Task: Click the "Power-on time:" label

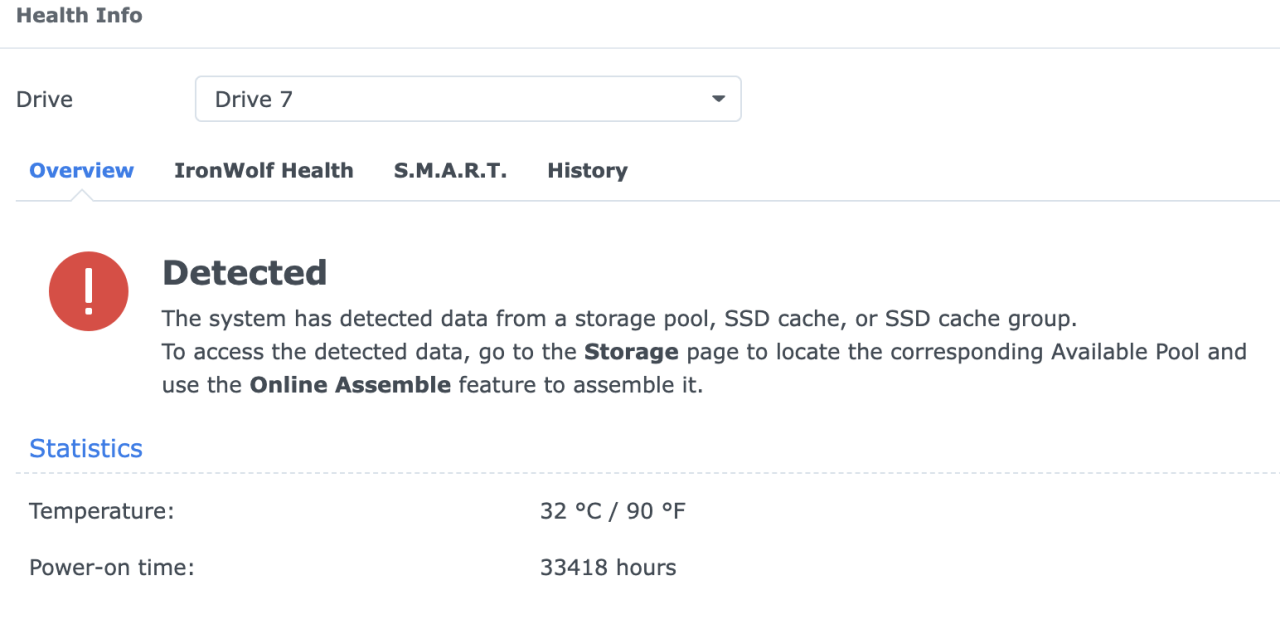Action: pos(111,568)
